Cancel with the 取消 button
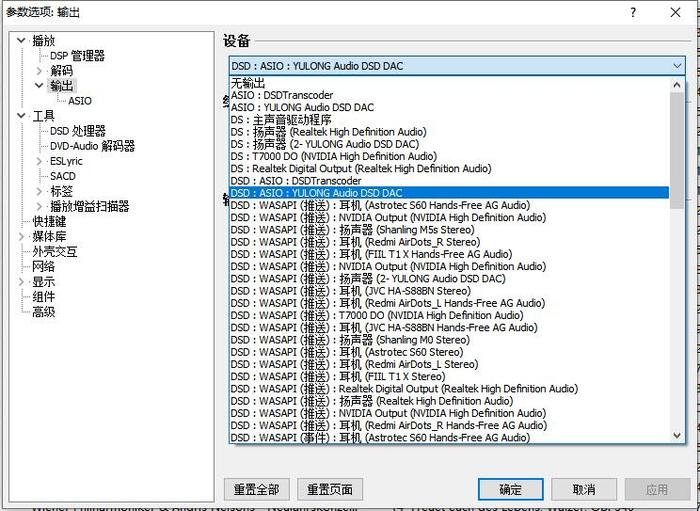700x511 pixels. pyautogui.click(x=584, y=490)
